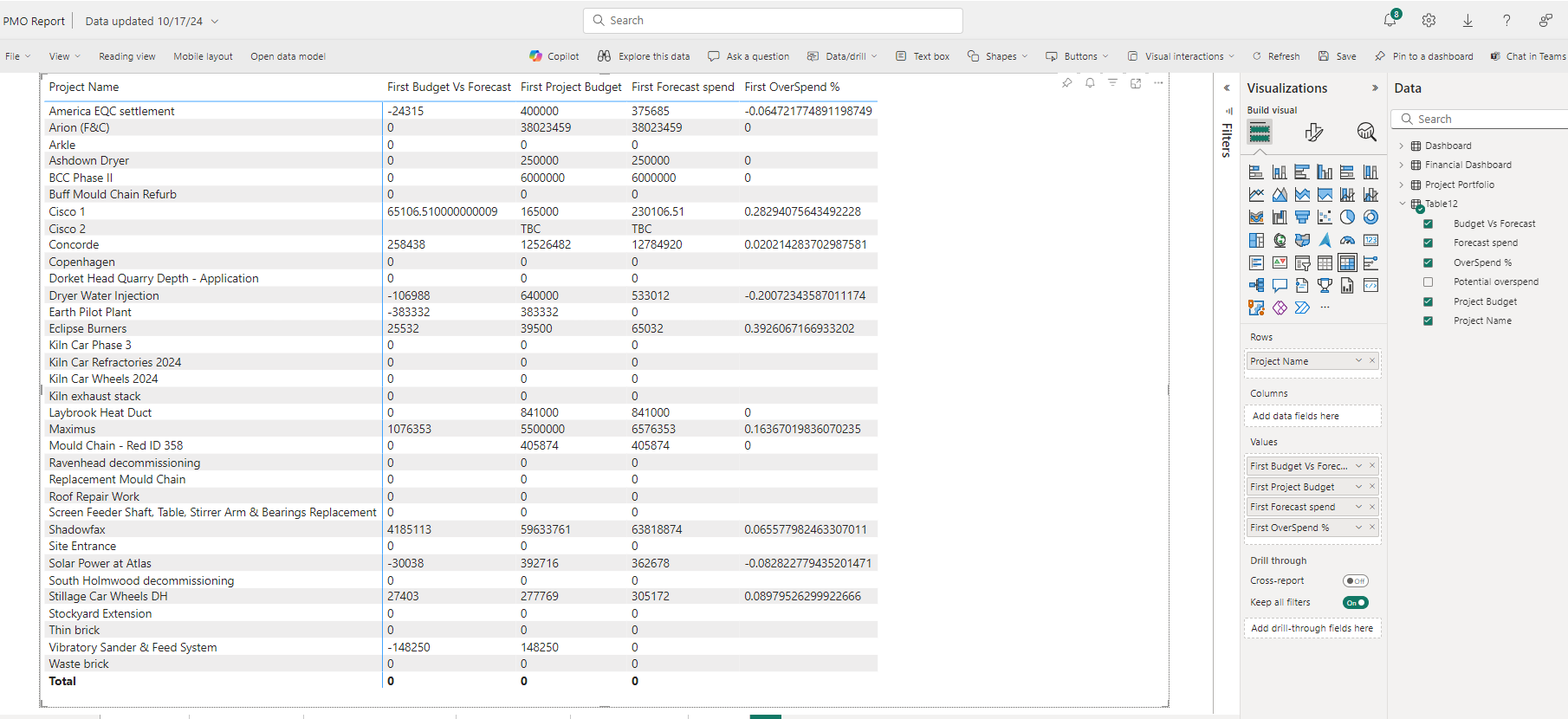Uncheck the OverSpend % field
Image resolution: width=1568 pixels, height=719 pixels.
point(1428,262)
